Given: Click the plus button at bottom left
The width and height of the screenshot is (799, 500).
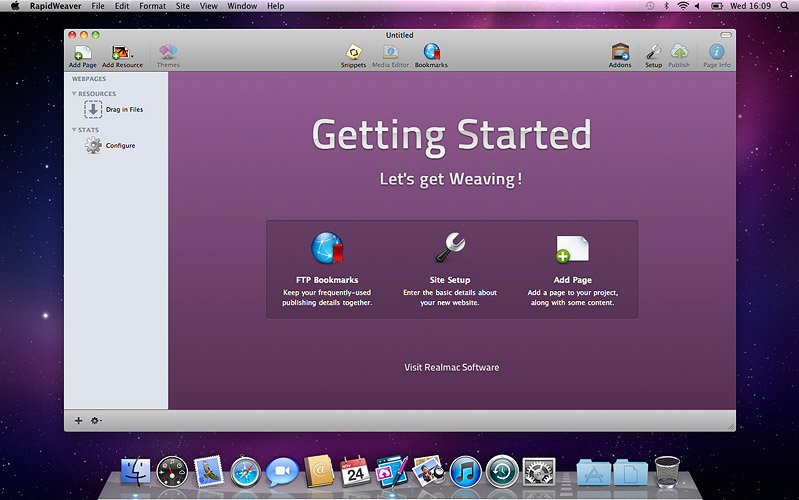Looking at the screenshot, I should [x=79, y=421].
